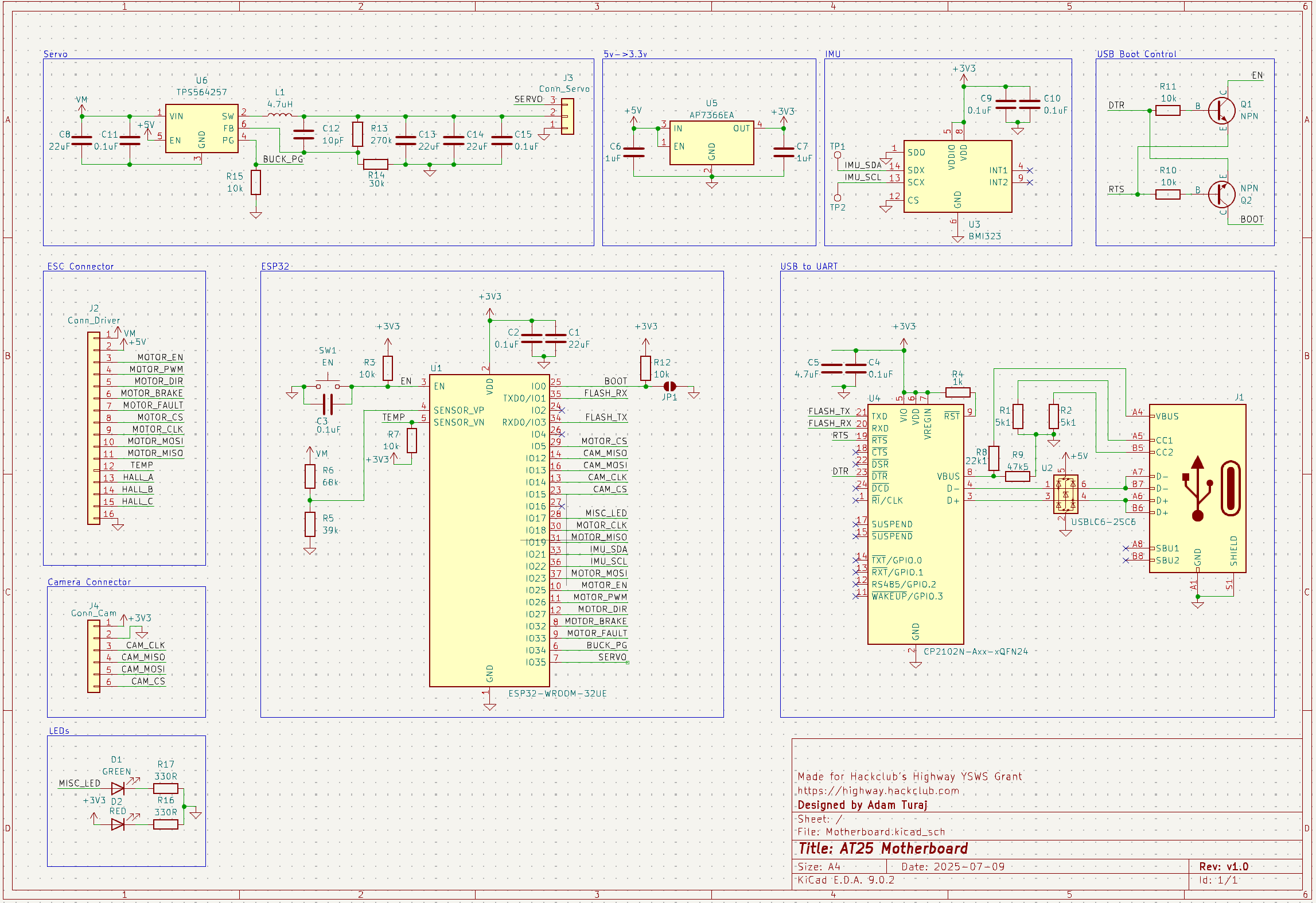Click the SERVO label on ESP32 IO35
This screenshot has width=1316, height=903.
point(613,657)
